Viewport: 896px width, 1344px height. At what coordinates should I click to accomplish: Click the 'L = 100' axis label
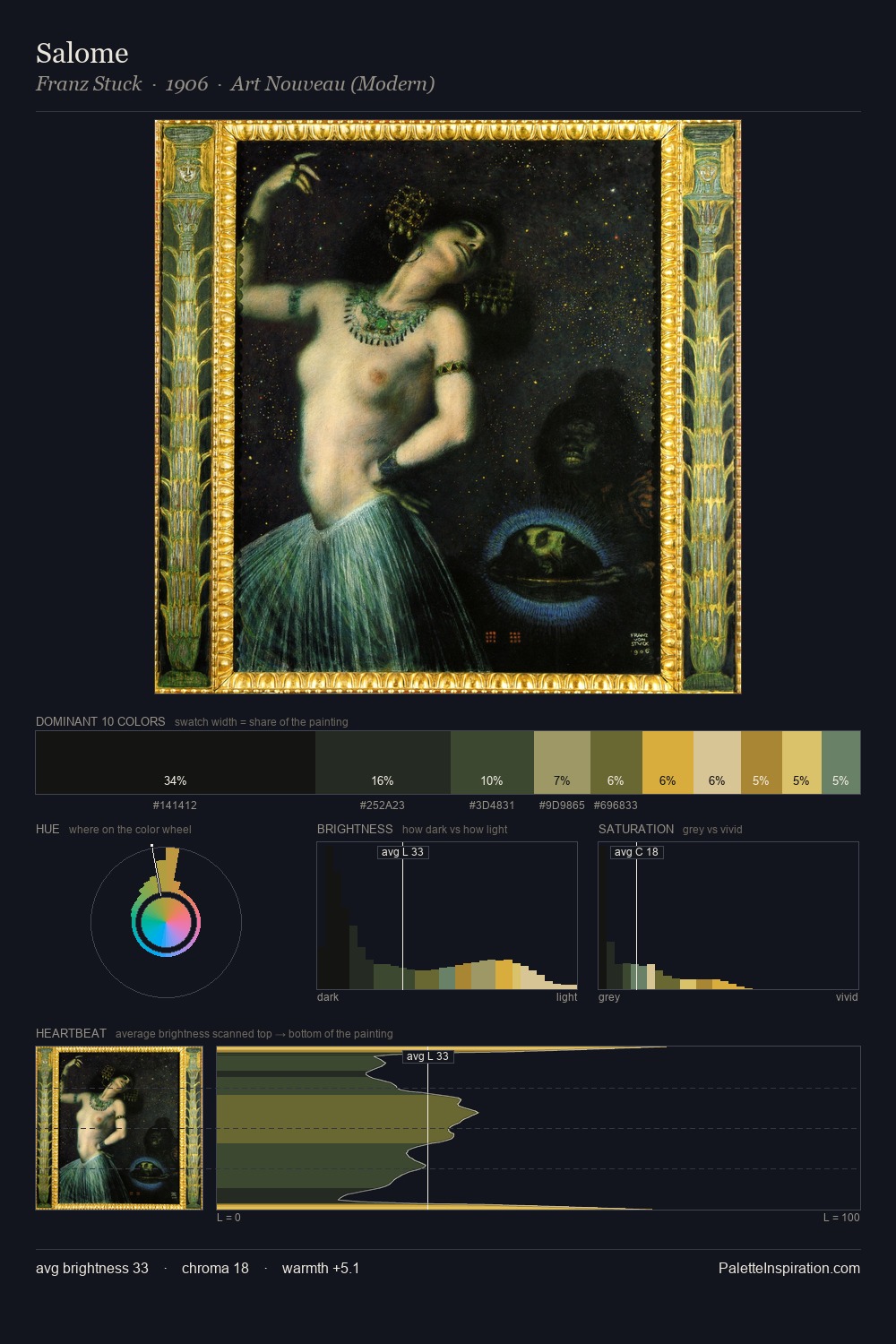point(841,1218)
